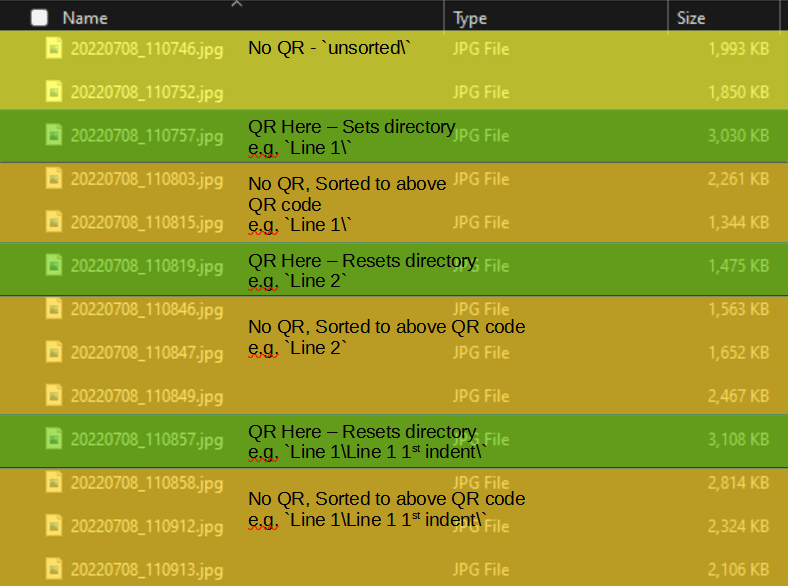Click the 2,324 KB size value
788x586 pixels.
tap(738, 526)
